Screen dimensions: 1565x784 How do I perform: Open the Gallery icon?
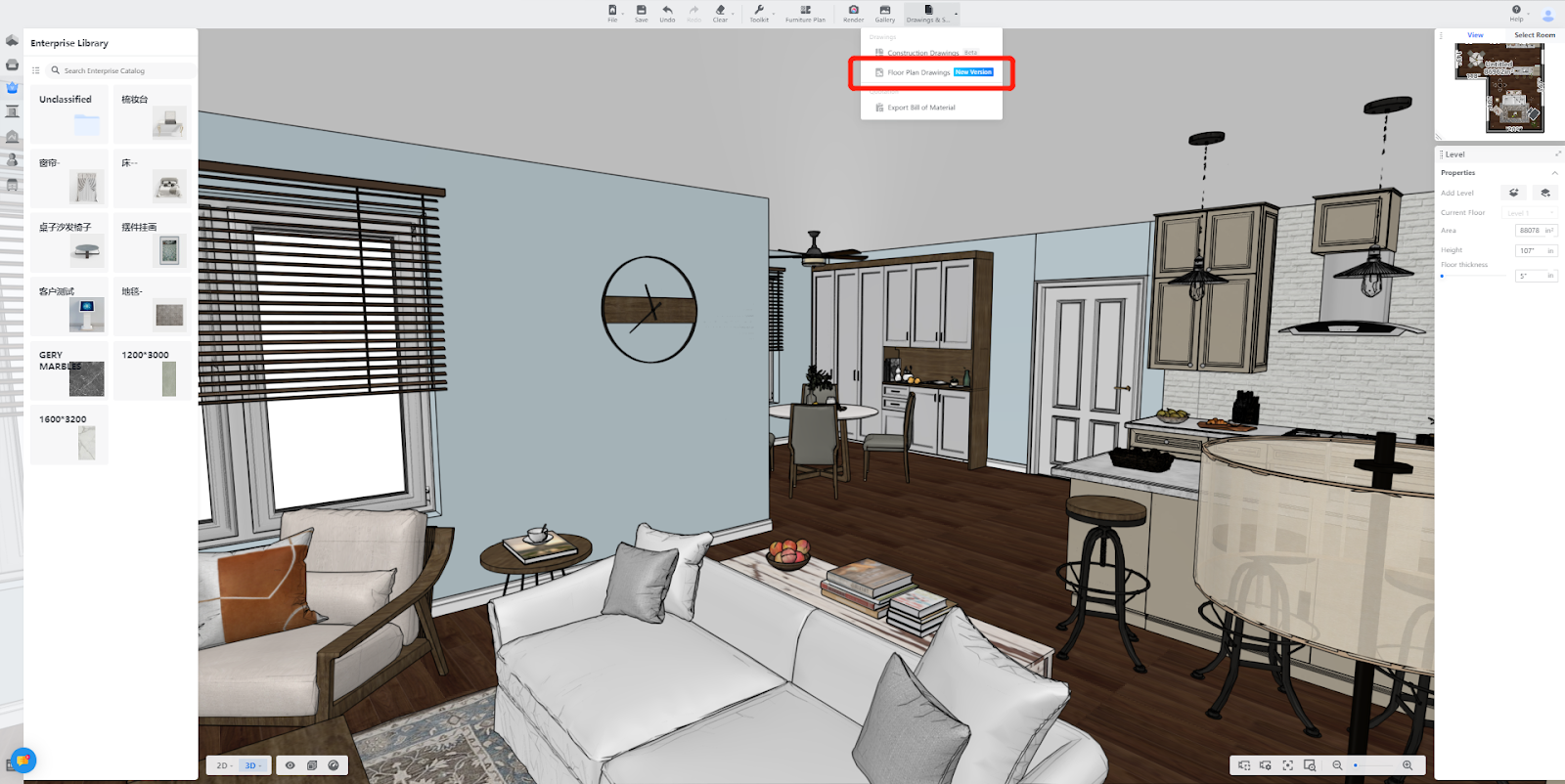pos(884,11)
